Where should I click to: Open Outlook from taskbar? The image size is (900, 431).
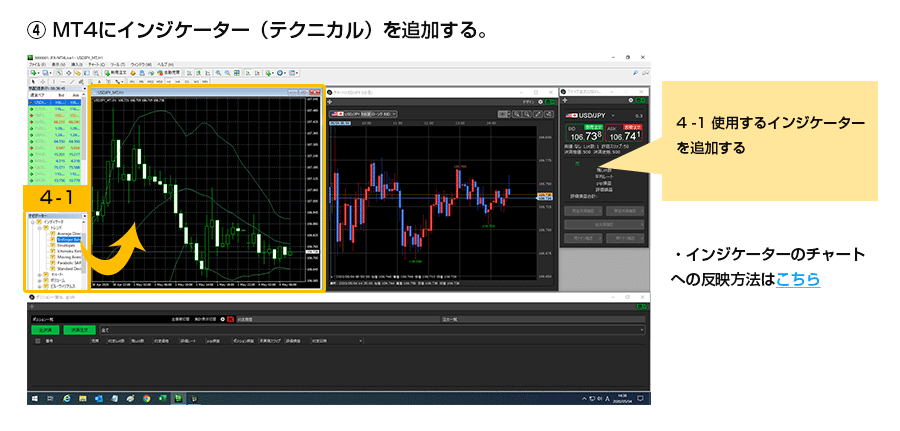(99, 398)
